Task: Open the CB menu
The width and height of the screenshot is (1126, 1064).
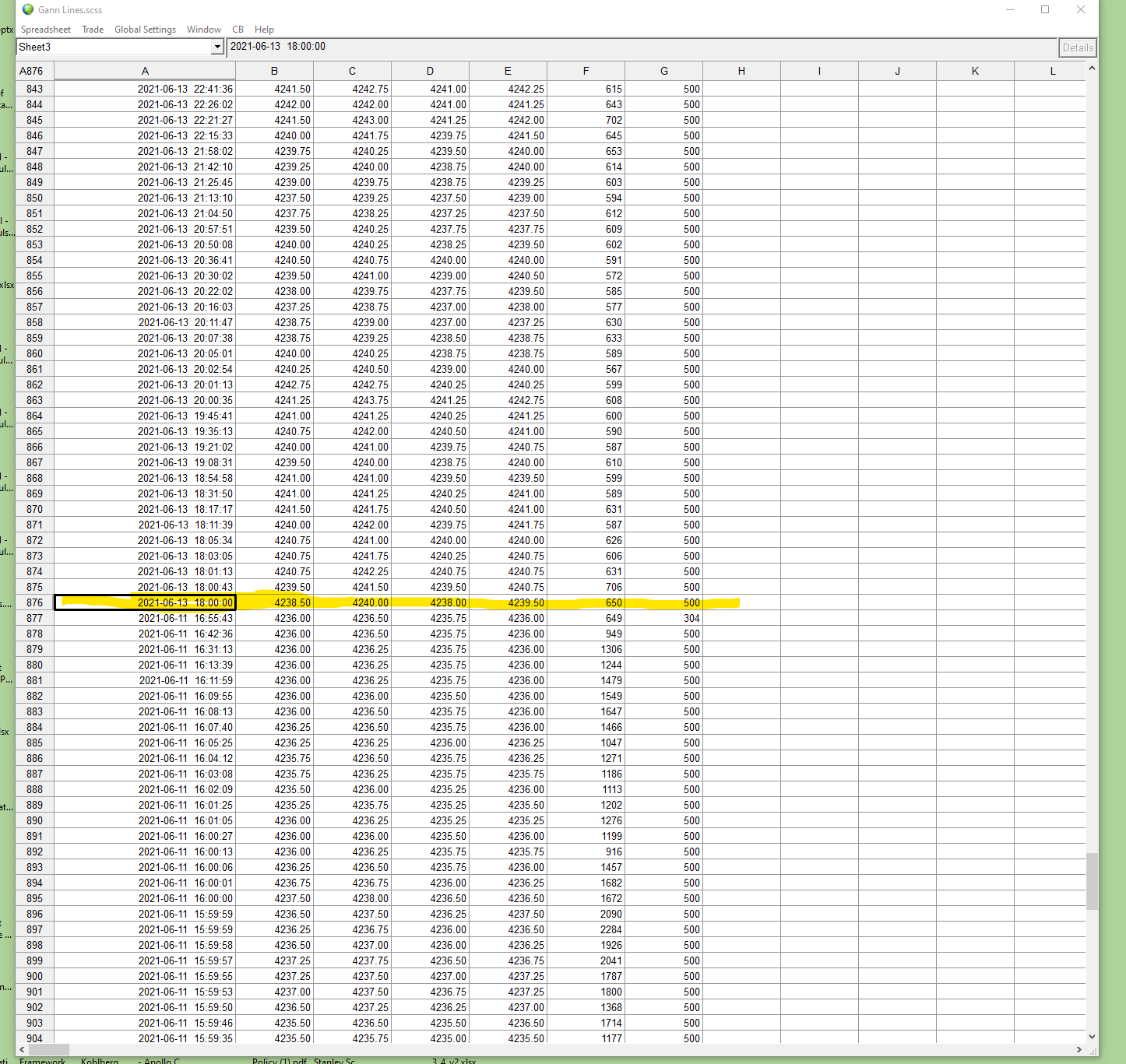Action: coord(238,30)
